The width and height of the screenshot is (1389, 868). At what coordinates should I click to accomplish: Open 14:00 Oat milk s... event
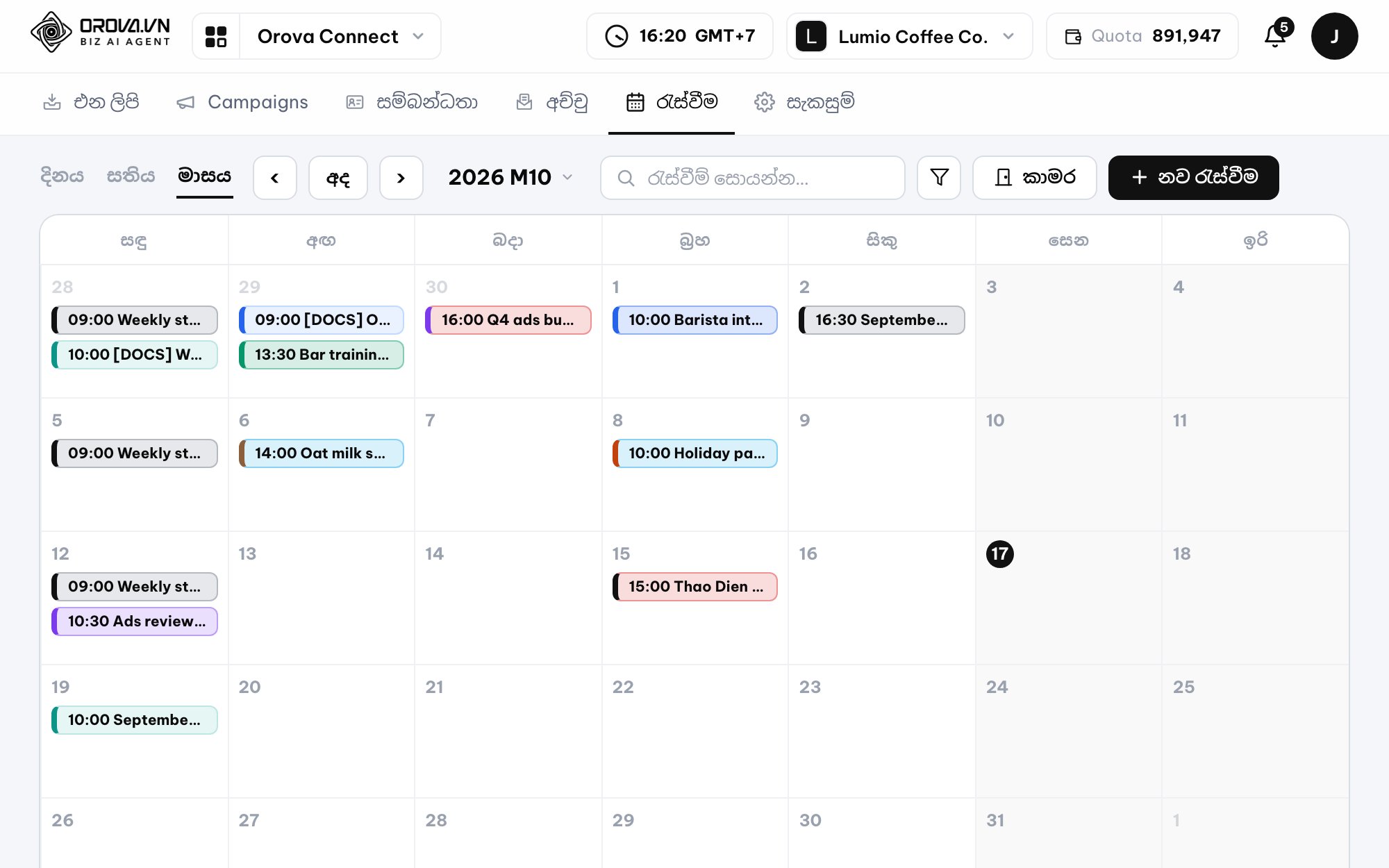click(x=321, y=453)
